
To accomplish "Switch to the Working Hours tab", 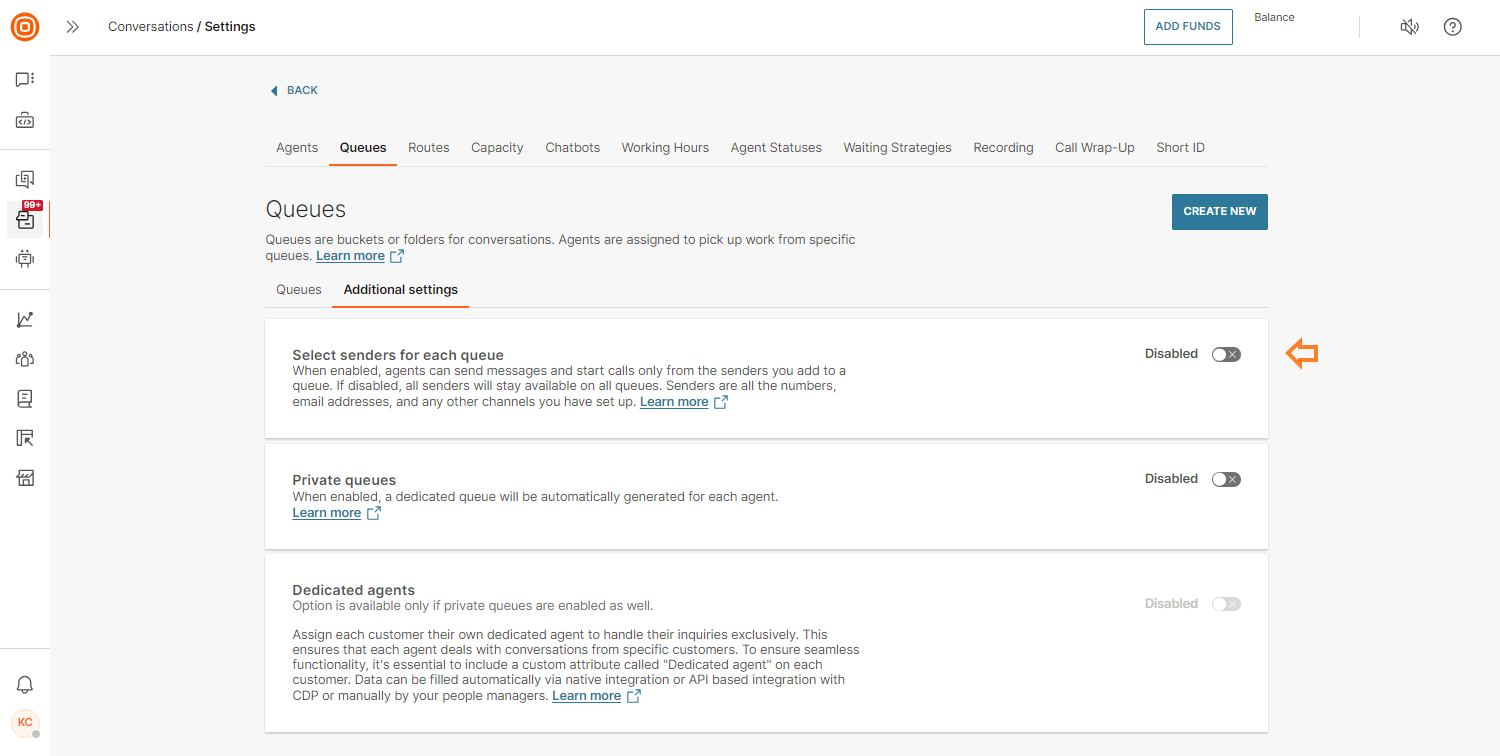I will point(665,148).
